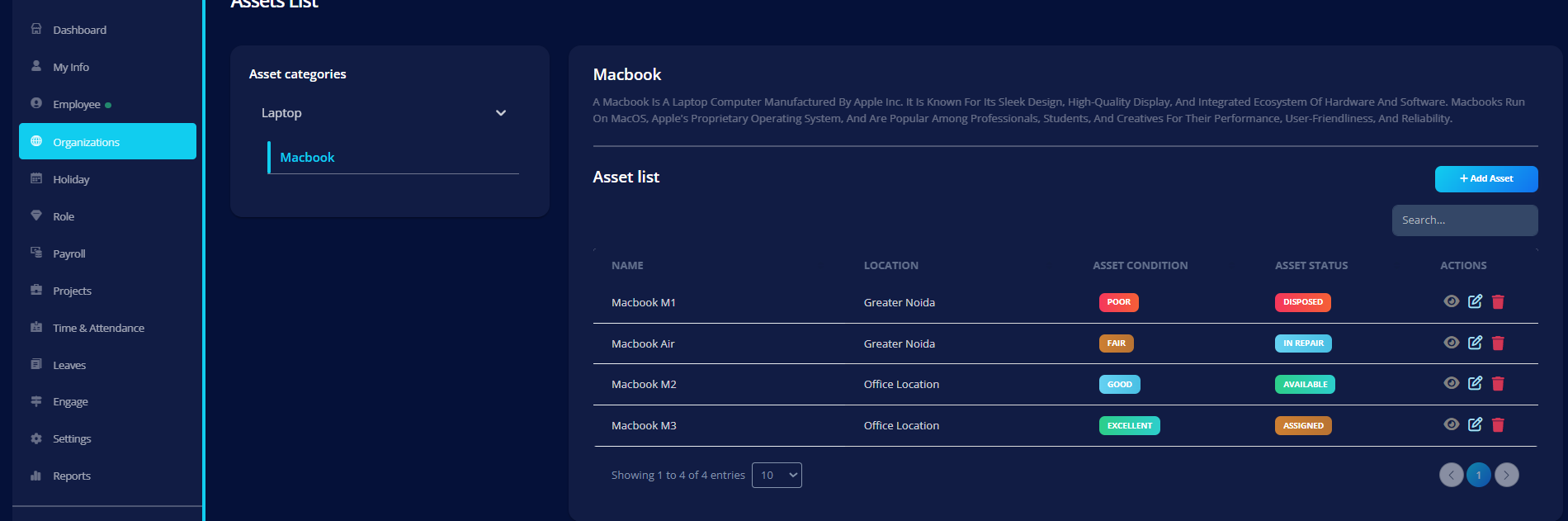Open the Organizations menu label
This screenshot has height=521, width=1568.
tap(87, 142)
